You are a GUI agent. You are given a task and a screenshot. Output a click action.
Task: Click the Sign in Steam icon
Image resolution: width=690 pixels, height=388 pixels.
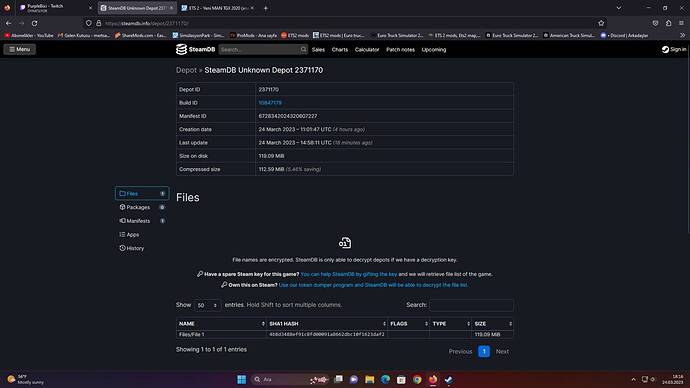click(665, 50)
